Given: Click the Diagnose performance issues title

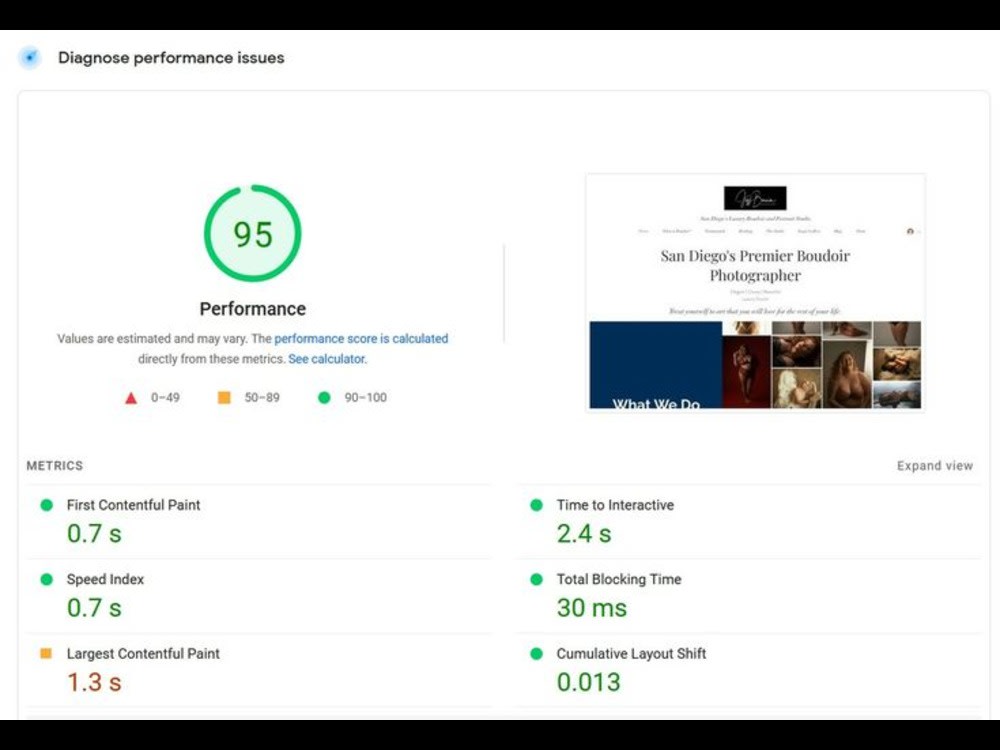Looking at the screenshot, I should [171, 57].
